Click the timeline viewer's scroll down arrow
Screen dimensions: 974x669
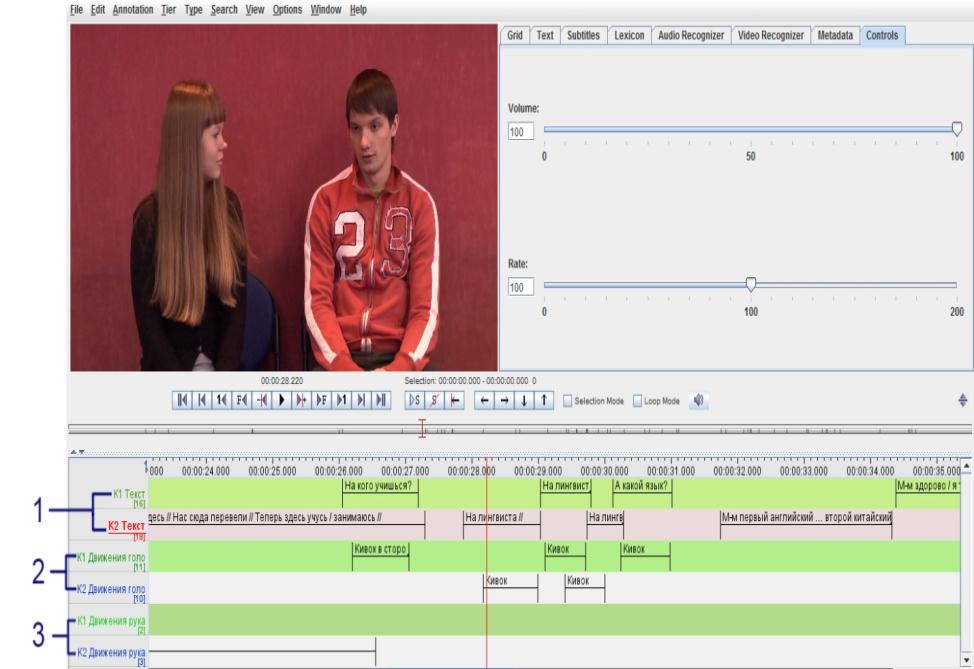(x=967, y=660)
